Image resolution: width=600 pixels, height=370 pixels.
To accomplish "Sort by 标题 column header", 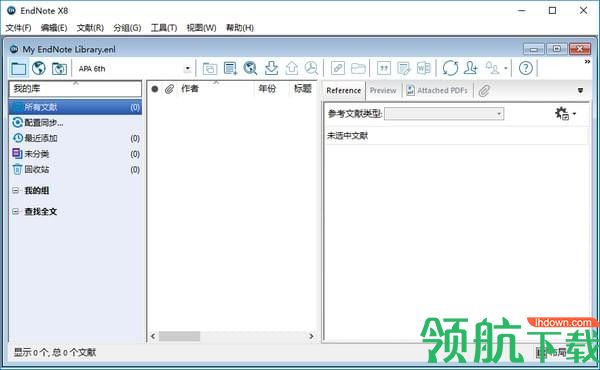I will pos(303,89).
